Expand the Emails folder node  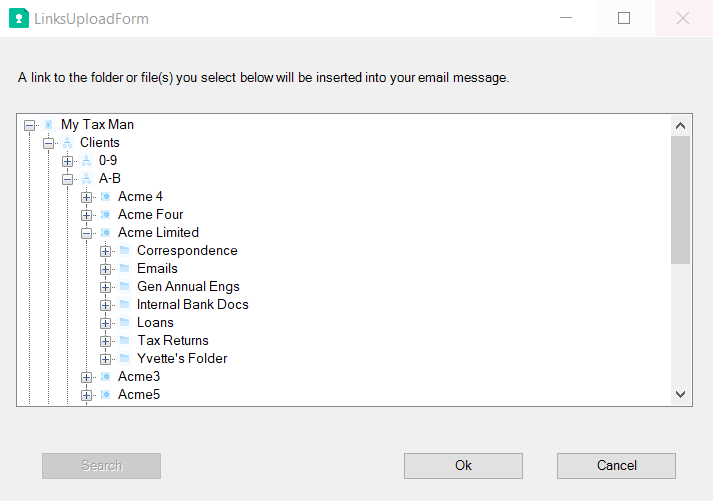pos(106,269)
